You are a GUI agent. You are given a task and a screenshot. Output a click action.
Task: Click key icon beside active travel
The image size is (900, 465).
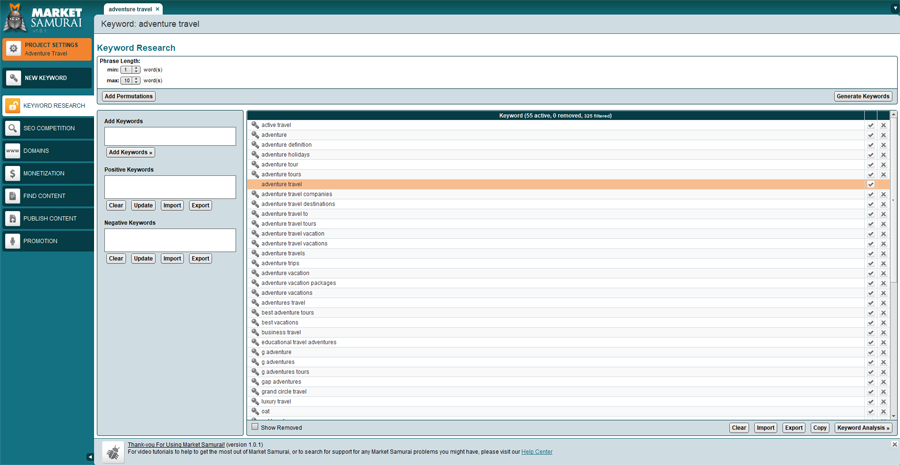point(255,125)
